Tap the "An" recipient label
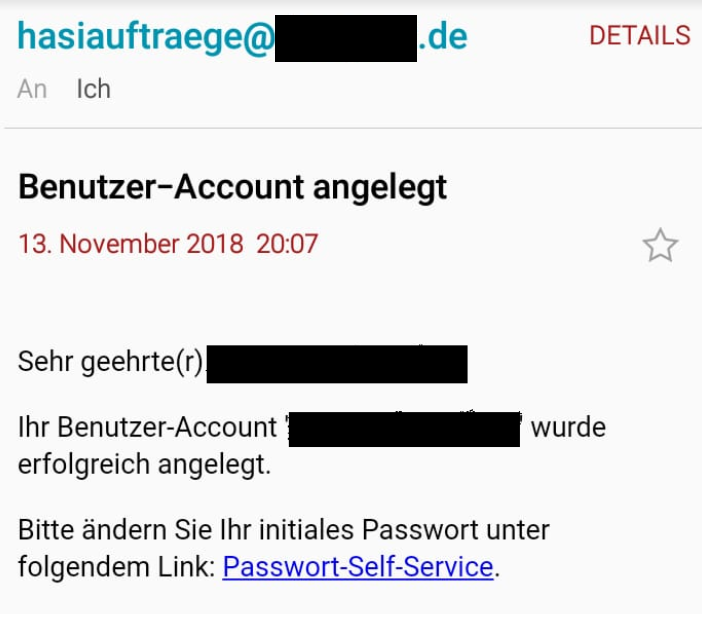 32,89
